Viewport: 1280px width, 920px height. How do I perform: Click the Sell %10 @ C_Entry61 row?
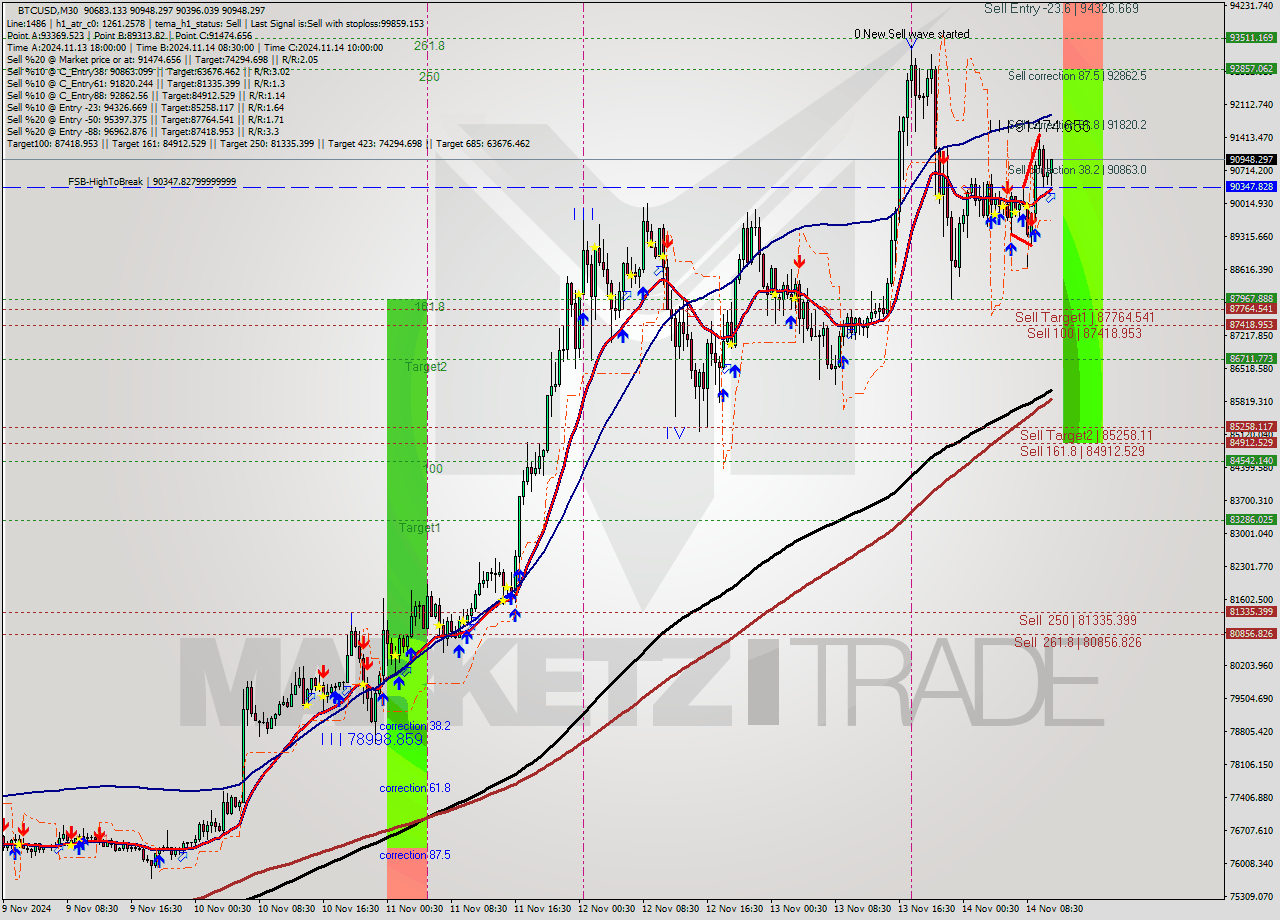point(146,84)
